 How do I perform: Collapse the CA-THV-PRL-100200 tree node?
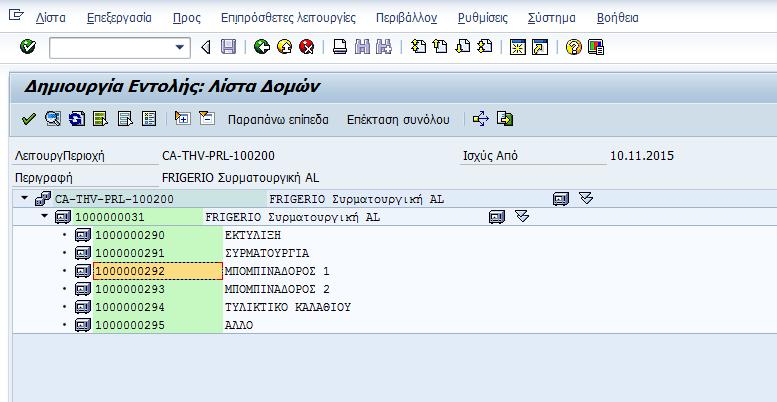point(24,198)
